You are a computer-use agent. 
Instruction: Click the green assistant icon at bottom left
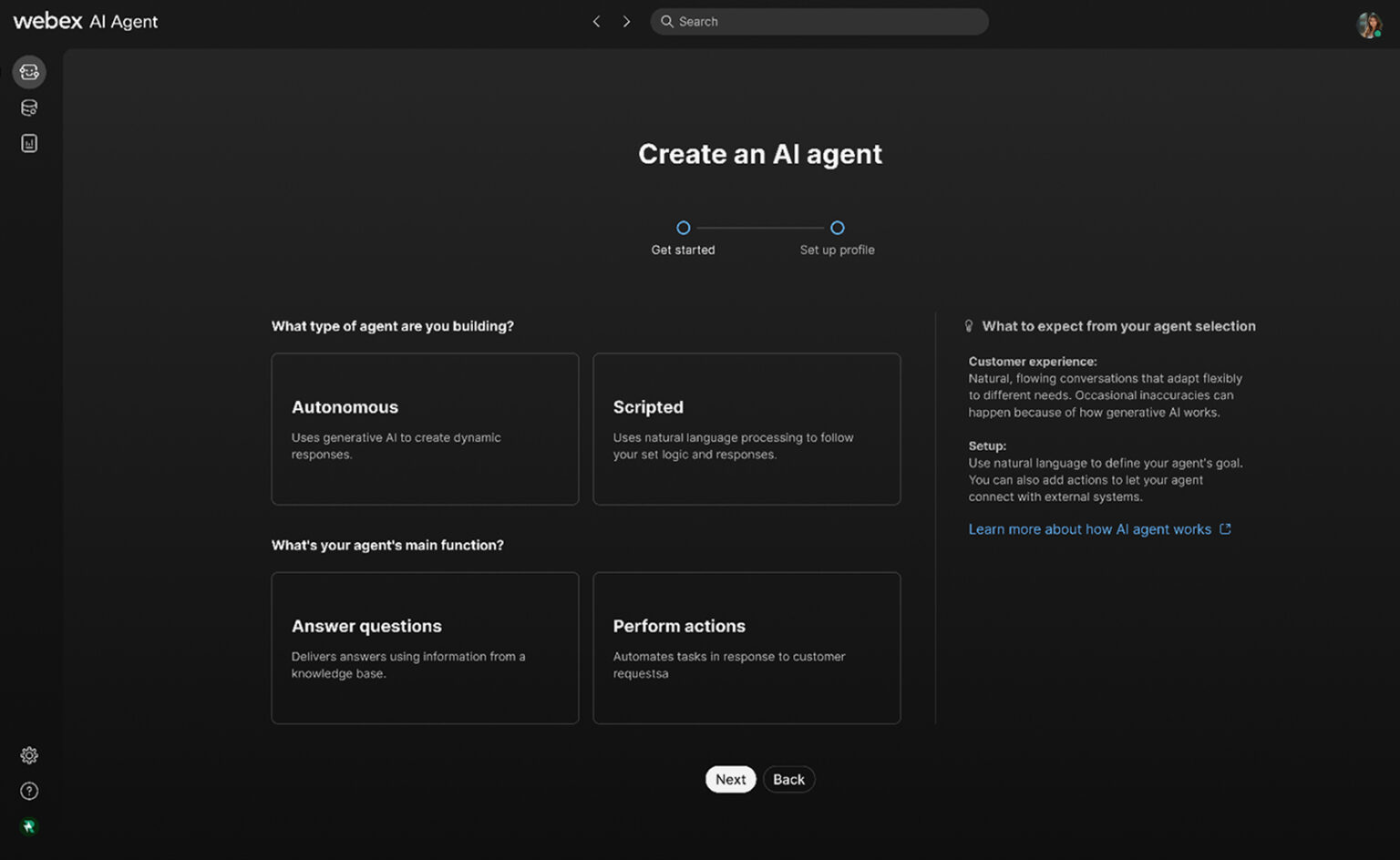pyautogui.click(x=28, y=826)
